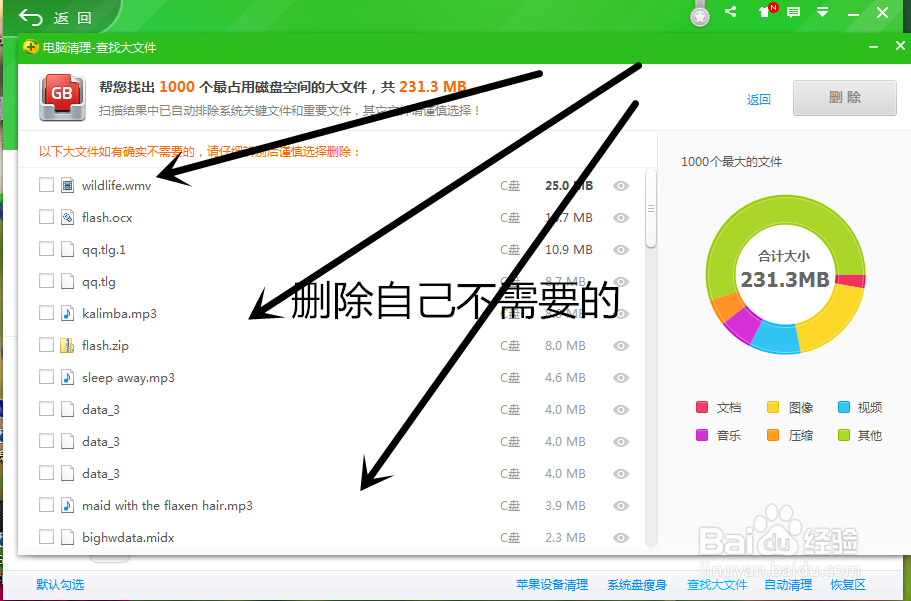Click the medal badge icon in the title bar
This screenshot has height=601, width=911.
coord(699,15)
